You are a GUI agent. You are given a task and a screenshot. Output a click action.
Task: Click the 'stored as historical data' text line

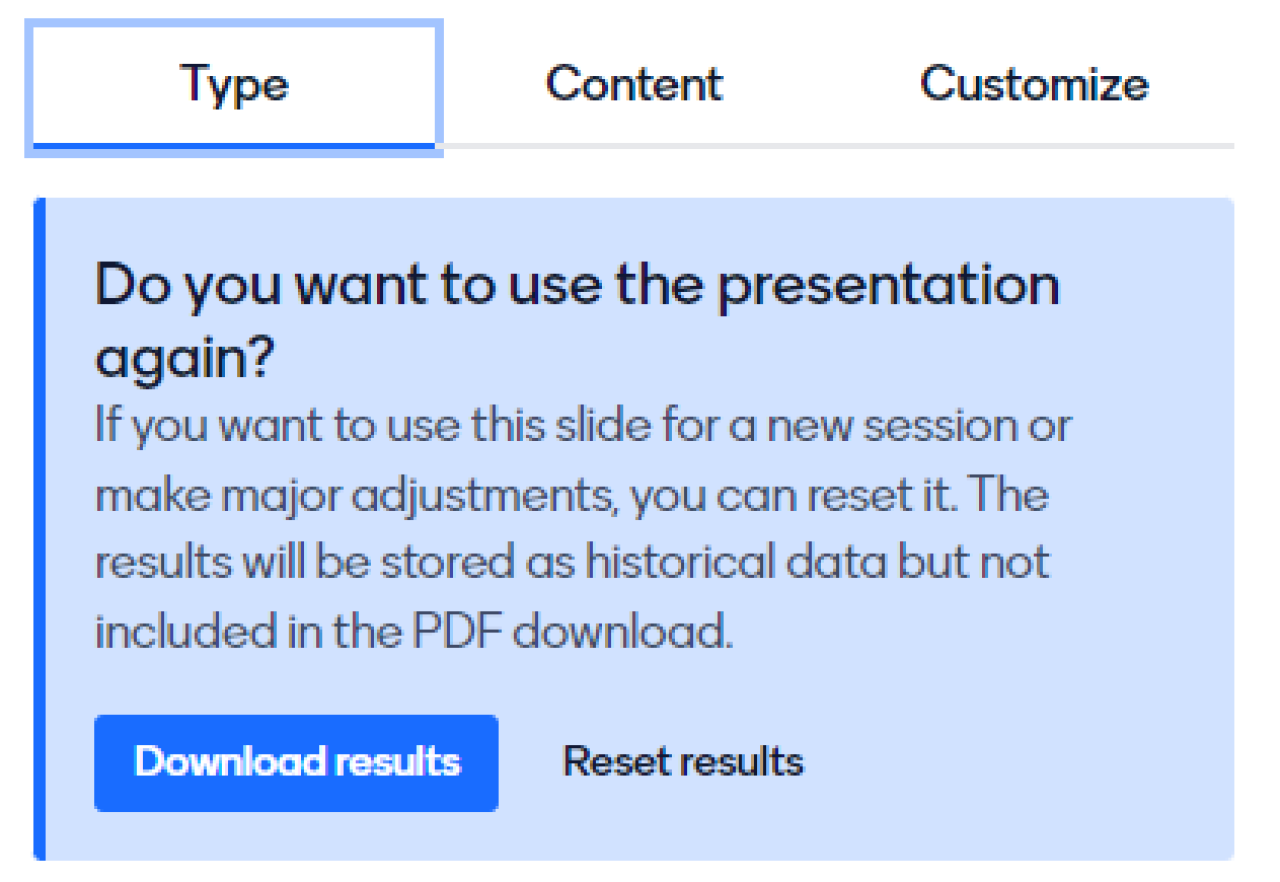(x=572, y=563)
